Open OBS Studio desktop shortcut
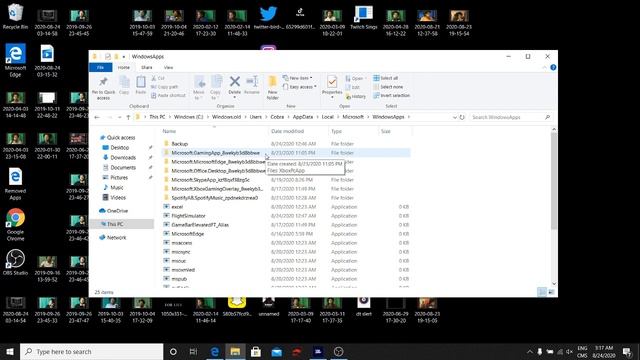This screenshot has width=640, height=360. (x=16, y=263)
